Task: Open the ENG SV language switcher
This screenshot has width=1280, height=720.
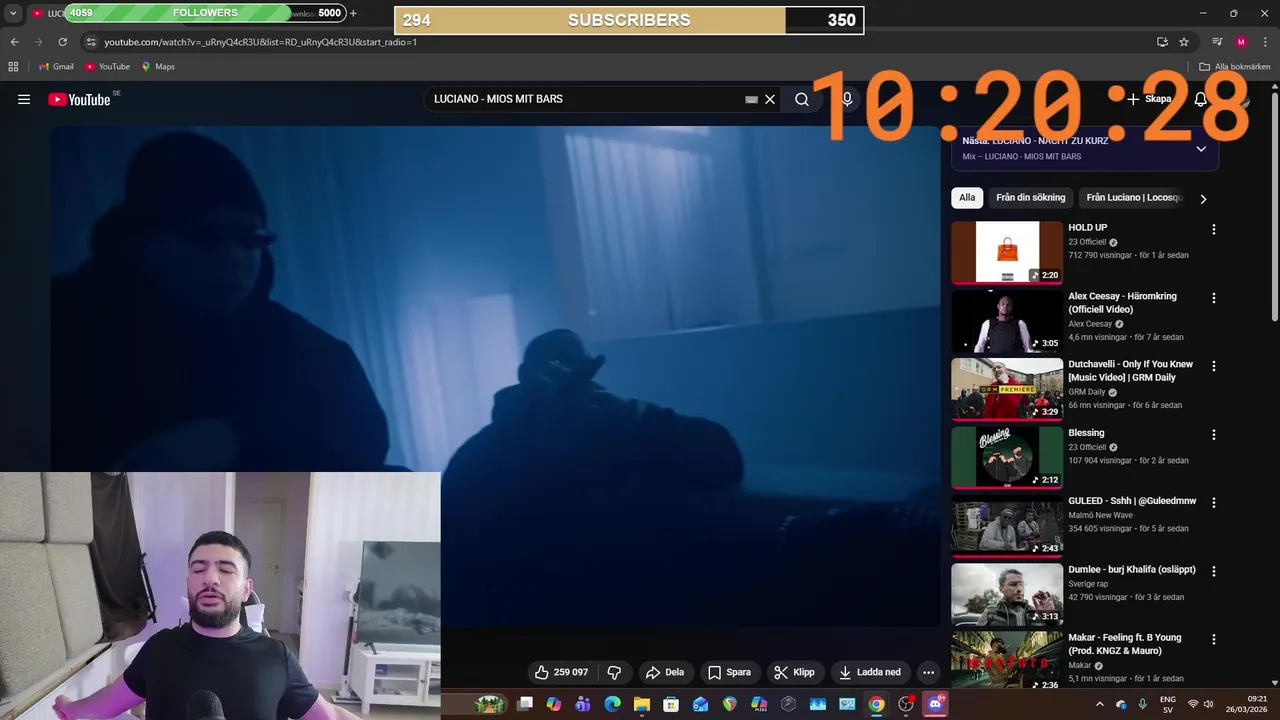Action: (x=1168, y=704)
